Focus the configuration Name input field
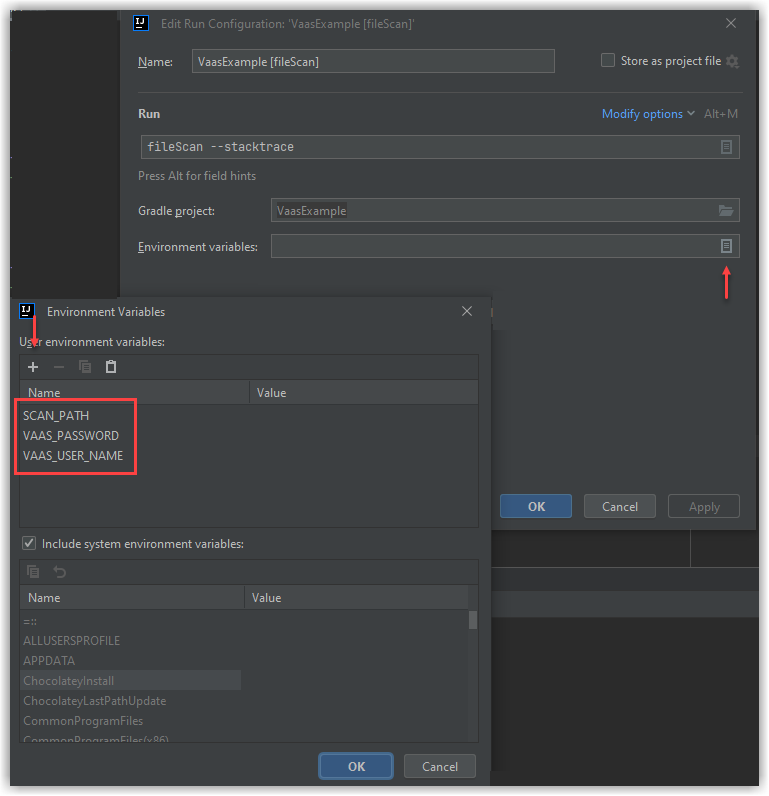769x796 pixels. point(373,61)
